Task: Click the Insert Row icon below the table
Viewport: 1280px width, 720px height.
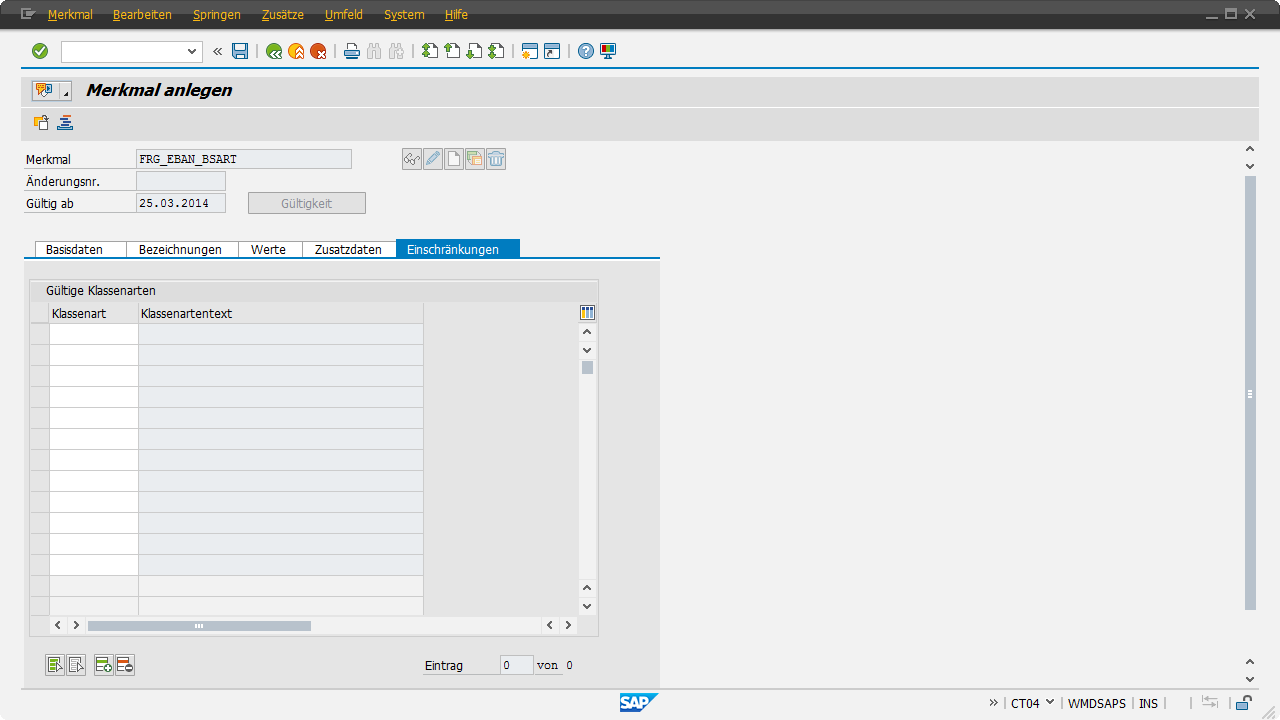Action: pos(103,665)
